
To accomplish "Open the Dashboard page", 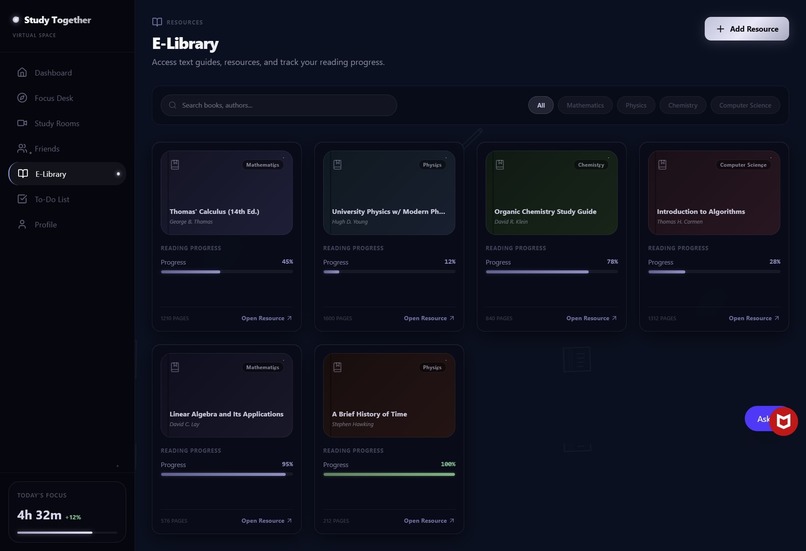I will point(67,72).
